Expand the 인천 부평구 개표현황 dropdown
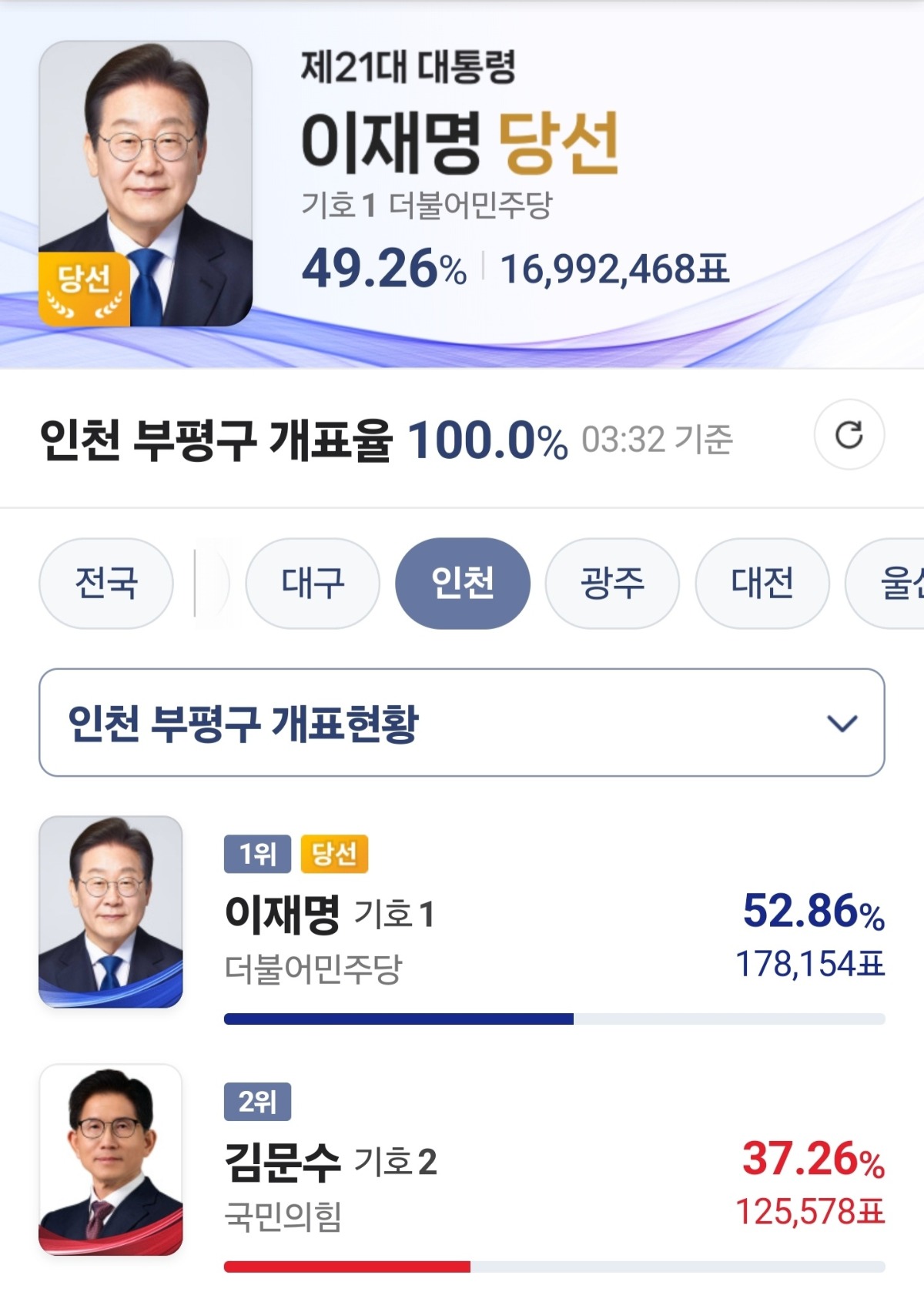This screenshot has height=1295, width=924. [462, 722]
